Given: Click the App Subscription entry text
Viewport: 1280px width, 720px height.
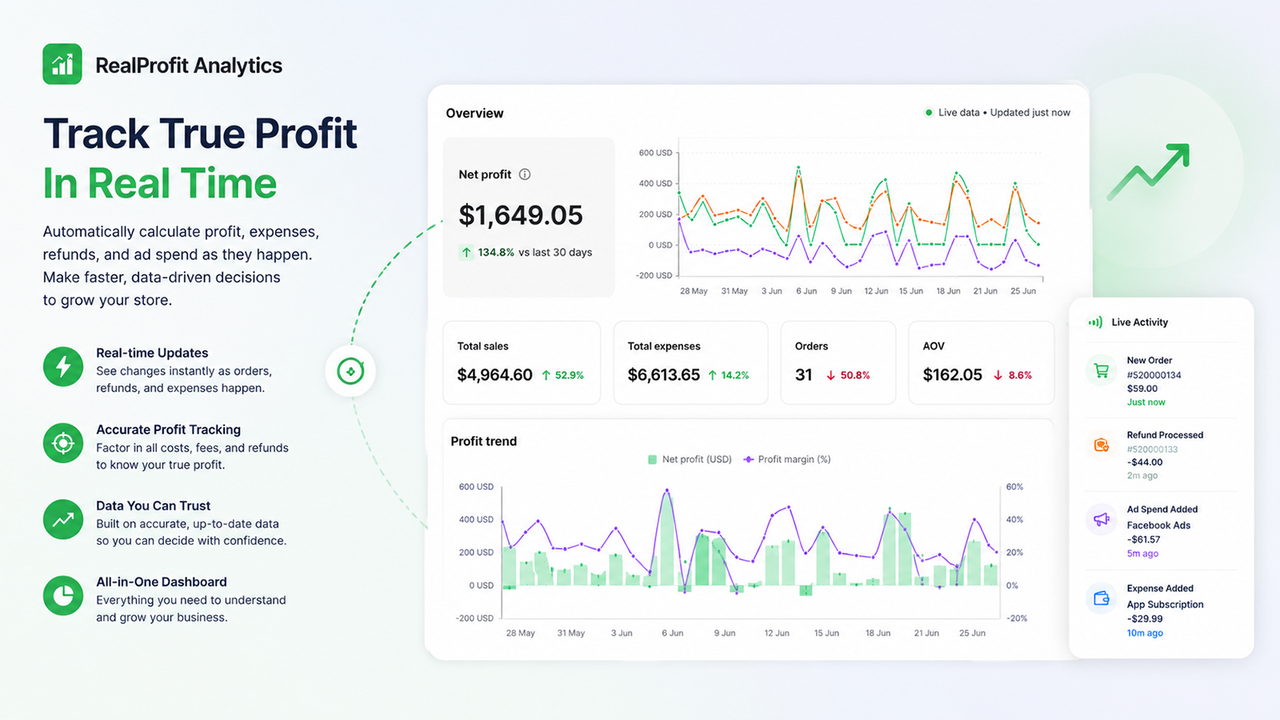Looking at the screenshot, I should click(x=1165, y=604).
